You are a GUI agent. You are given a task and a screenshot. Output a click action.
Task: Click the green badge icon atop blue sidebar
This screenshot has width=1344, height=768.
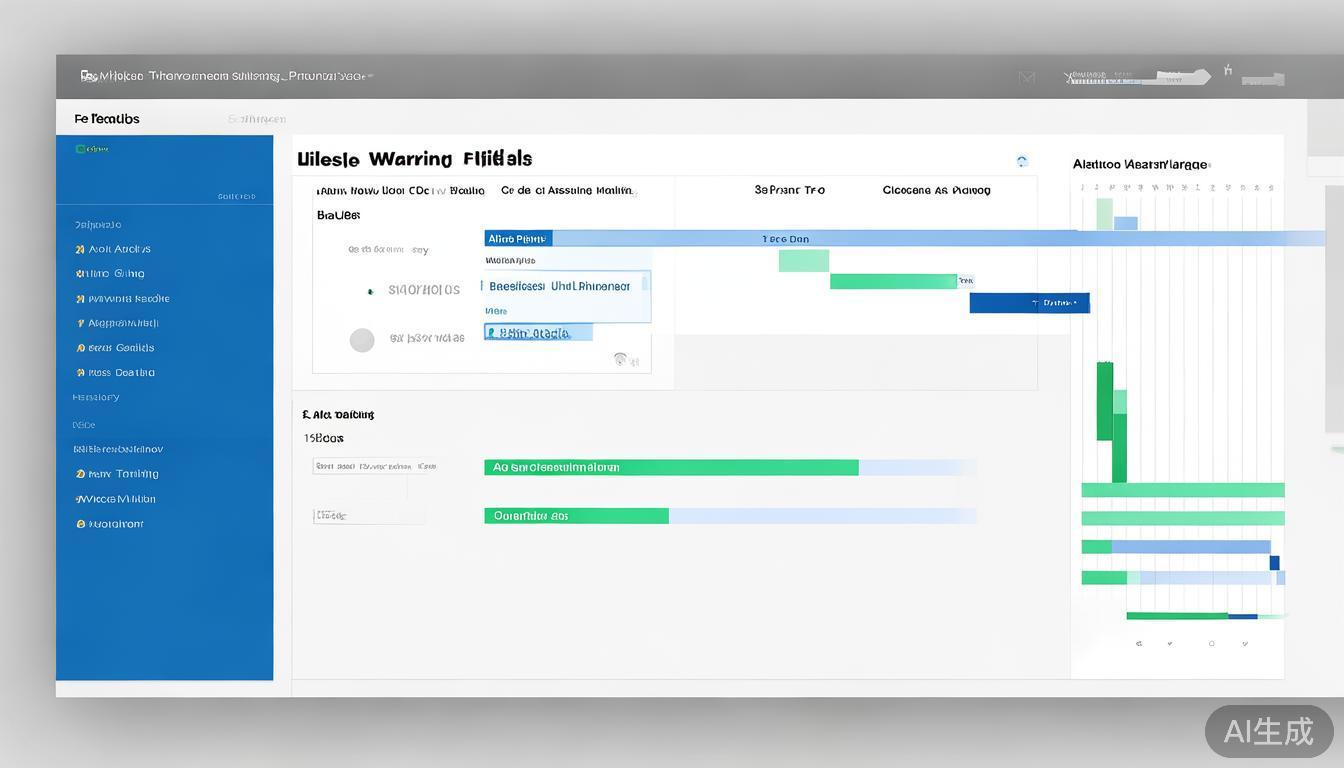pos(81,149)
